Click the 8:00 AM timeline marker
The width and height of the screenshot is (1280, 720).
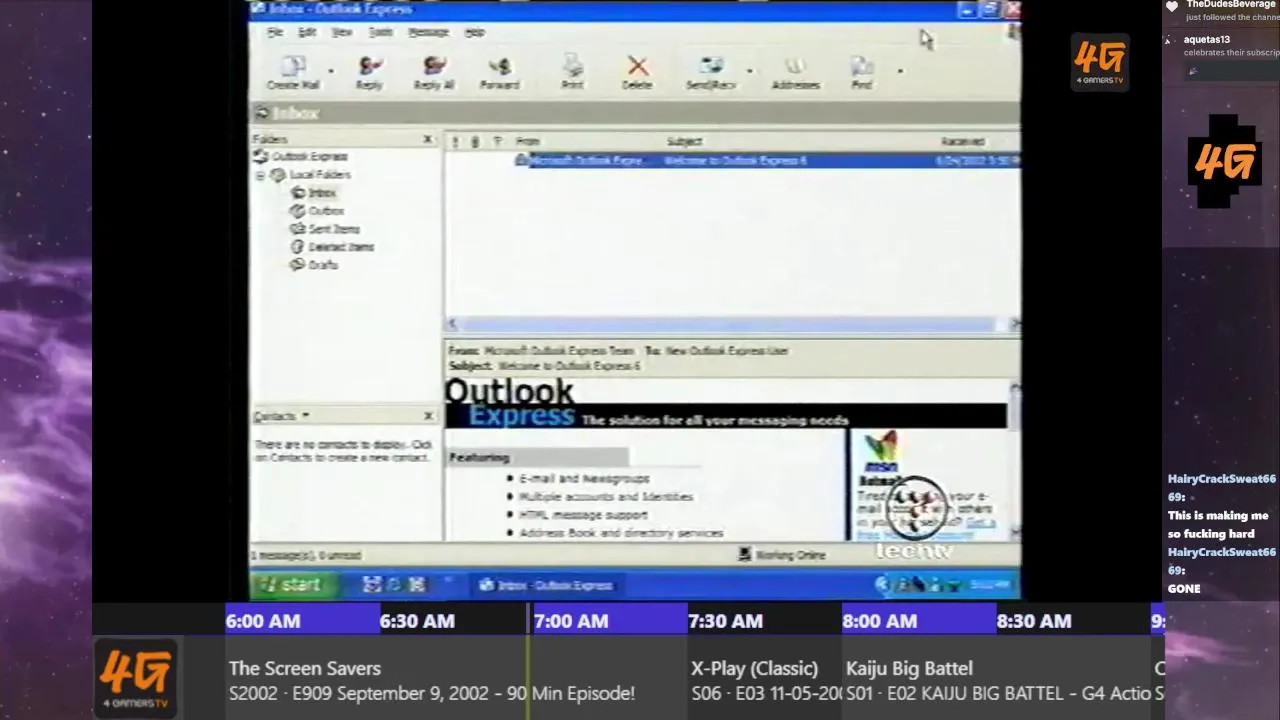point(880,621)
